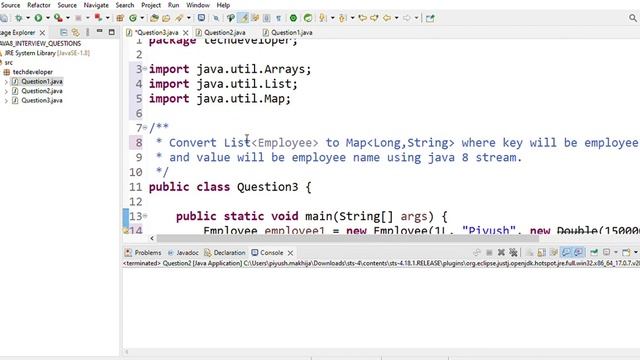
Task: Click the Coverage run icon
Action: click(x=58, y=18)
